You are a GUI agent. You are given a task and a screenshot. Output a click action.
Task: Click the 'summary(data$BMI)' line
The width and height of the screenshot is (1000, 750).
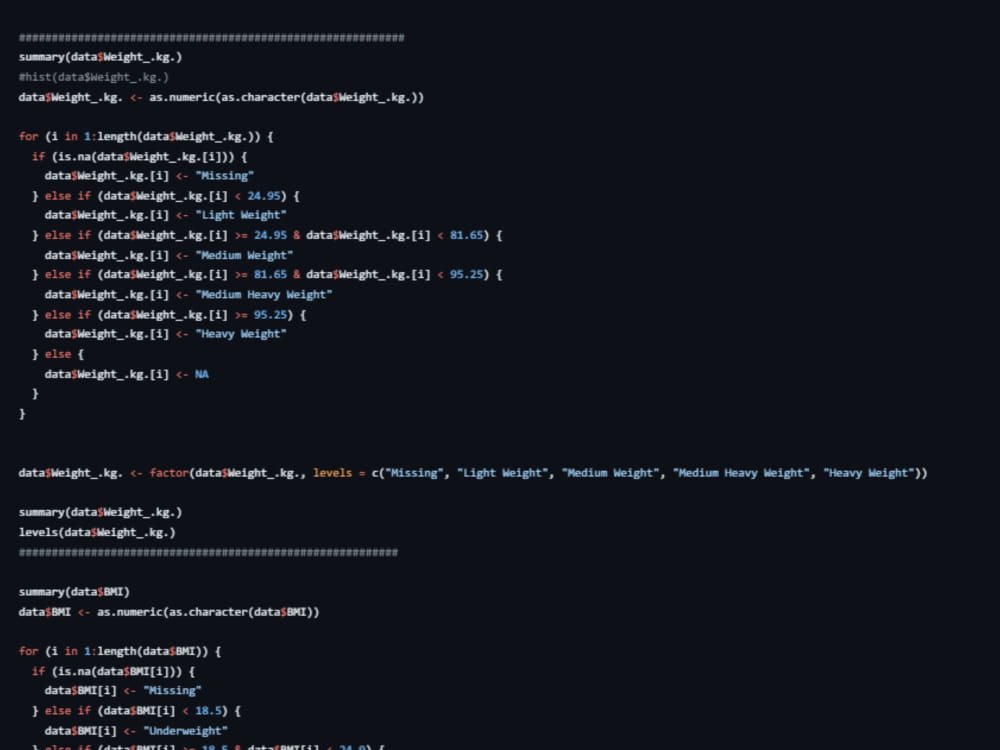point(74,592)
